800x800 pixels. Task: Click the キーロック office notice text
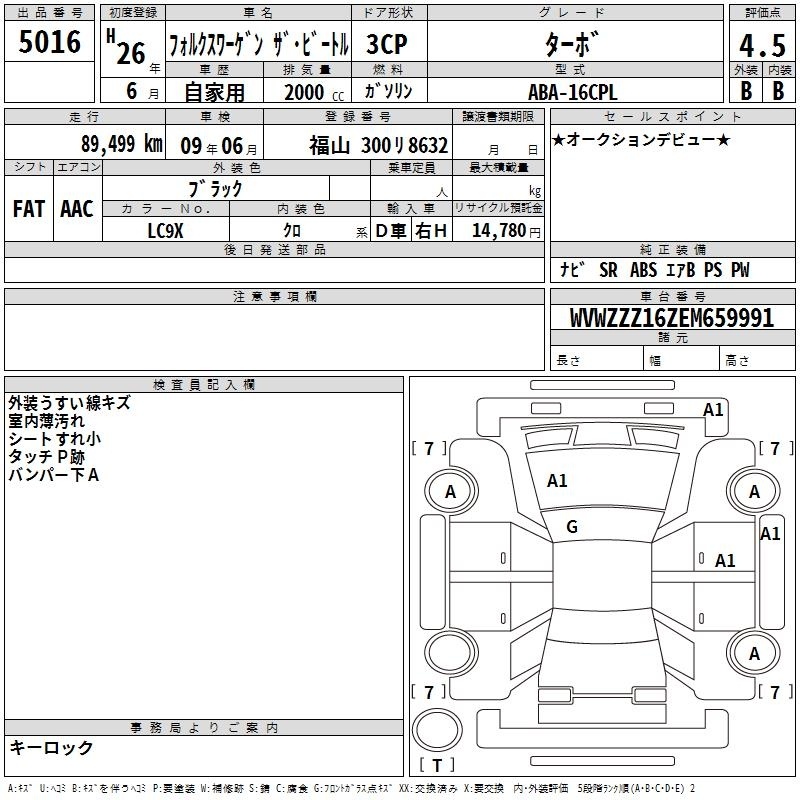51,748
